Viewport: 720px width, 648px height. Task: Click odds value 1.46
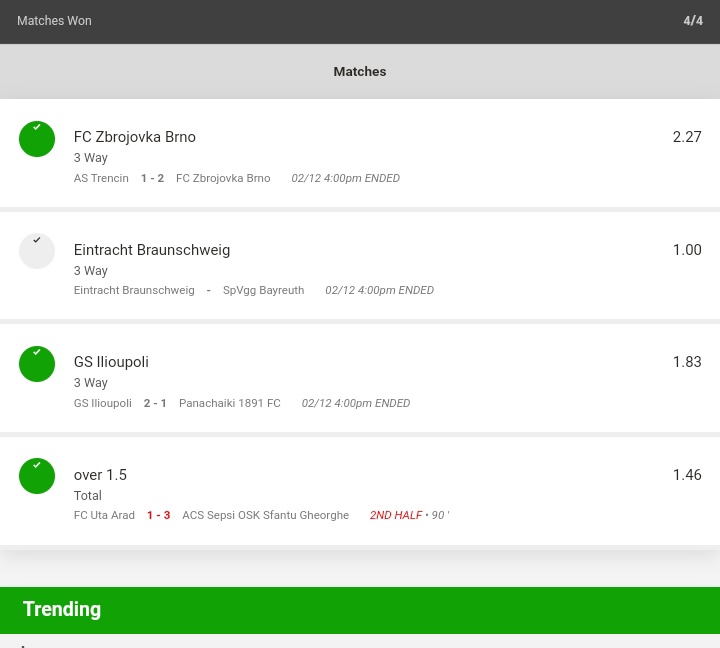pyautogui.click(x=687, y=475)
